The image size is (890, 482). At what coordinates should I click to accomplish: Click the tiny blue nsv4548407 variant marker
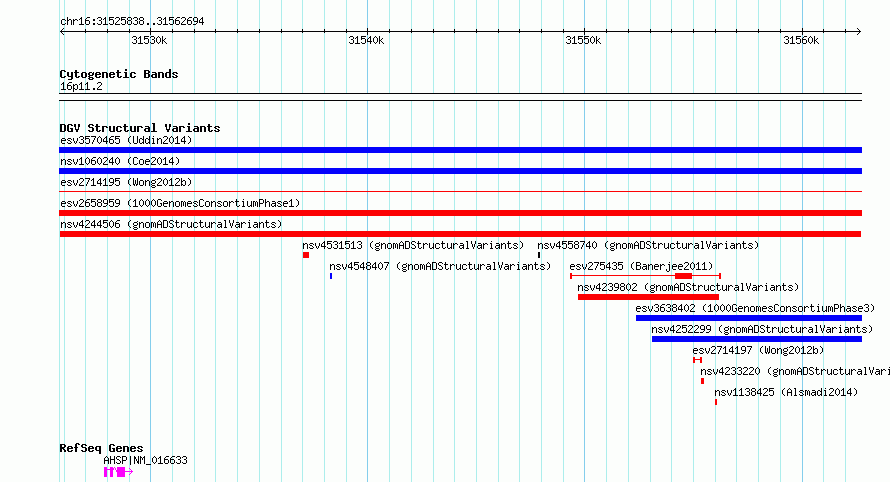[331, 276]
